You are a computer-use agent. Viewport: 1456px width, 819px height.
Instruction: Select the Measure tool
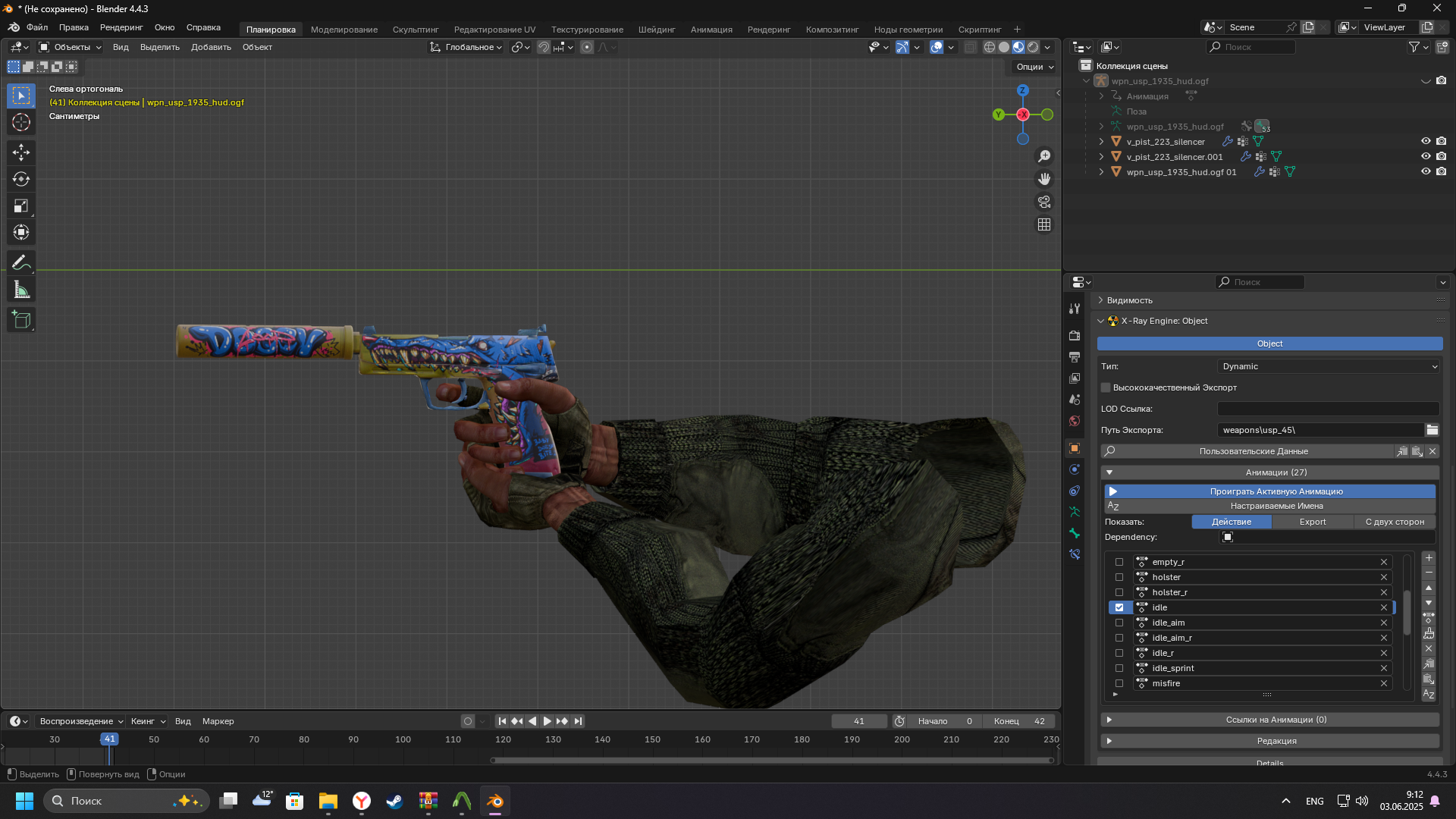click(x=21, y=290)
